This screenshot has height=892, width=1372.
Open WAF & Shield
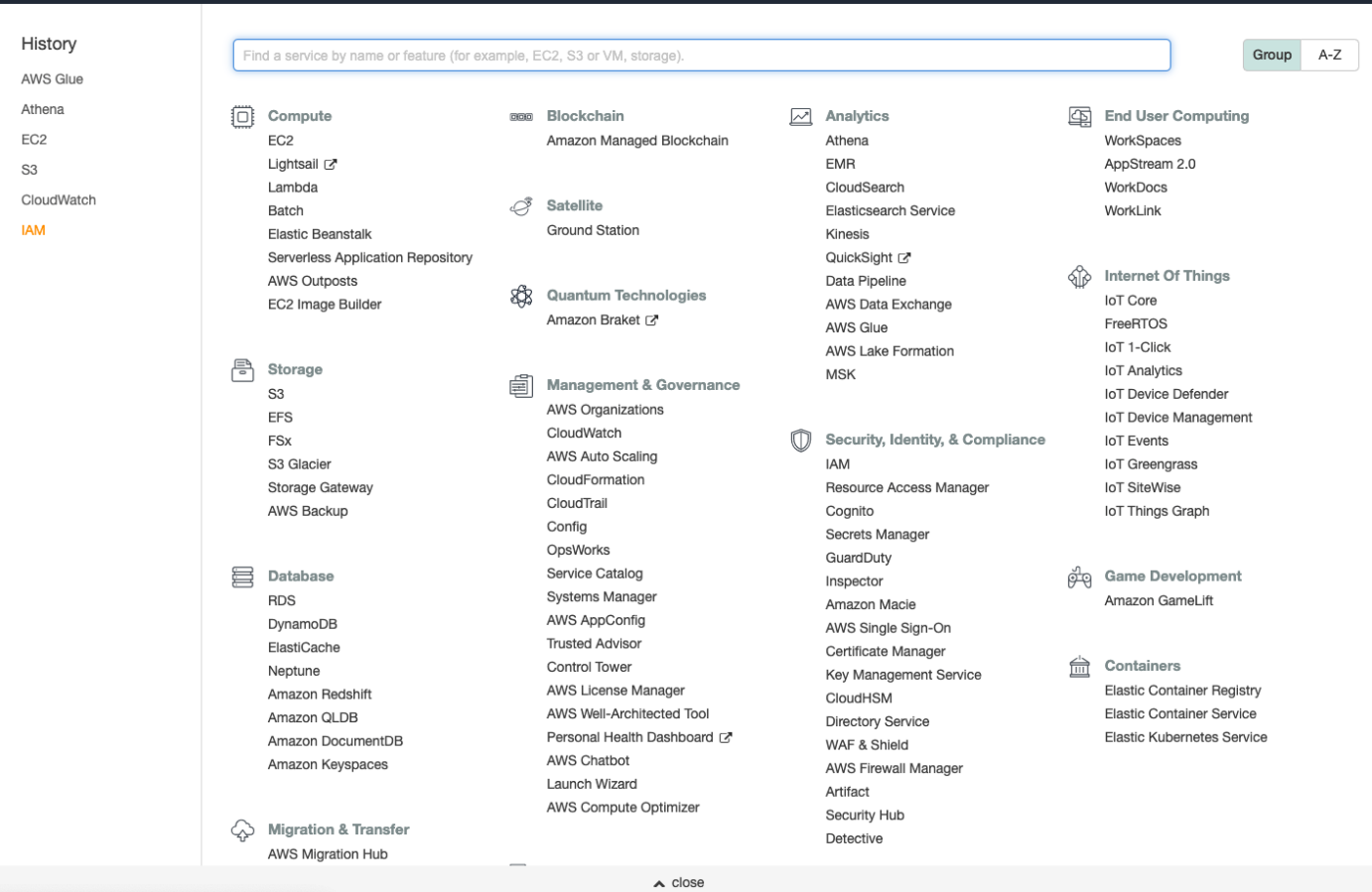(x=868, y=745)
